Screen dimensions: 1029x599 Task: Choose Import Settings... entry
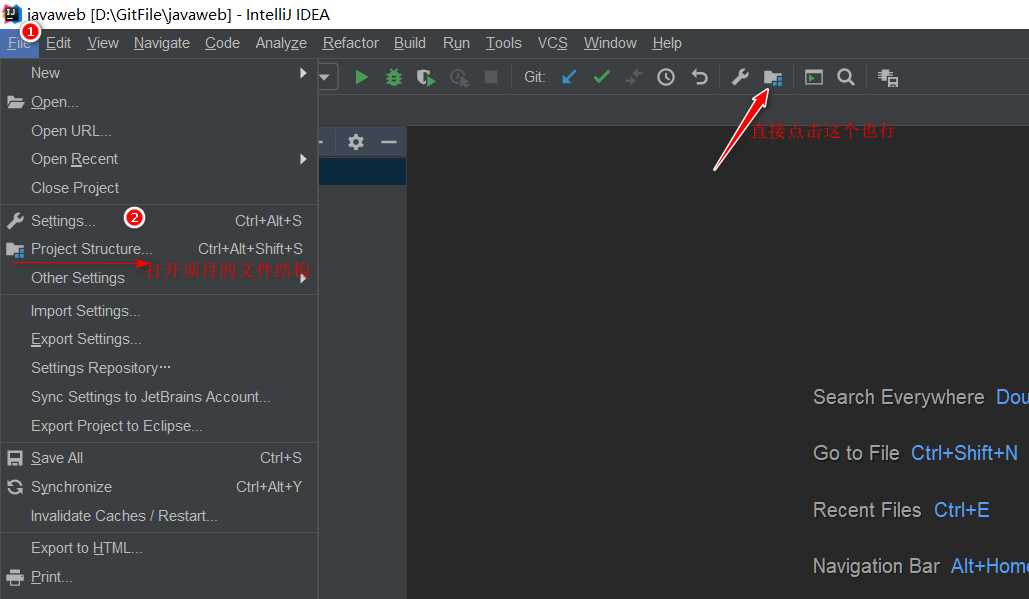click(x=159, y=310)
